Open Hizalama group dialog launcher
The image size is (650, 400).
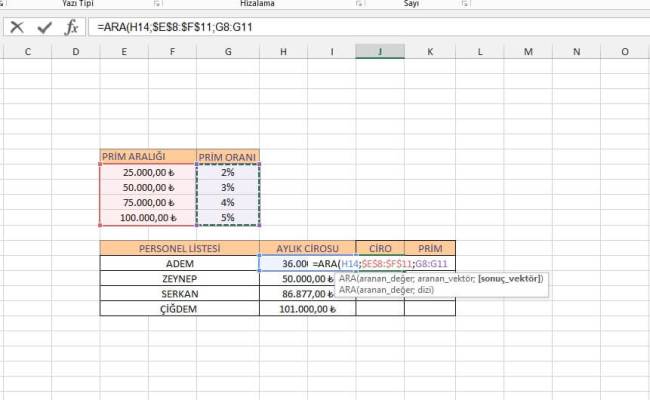(x=359, y=3)
